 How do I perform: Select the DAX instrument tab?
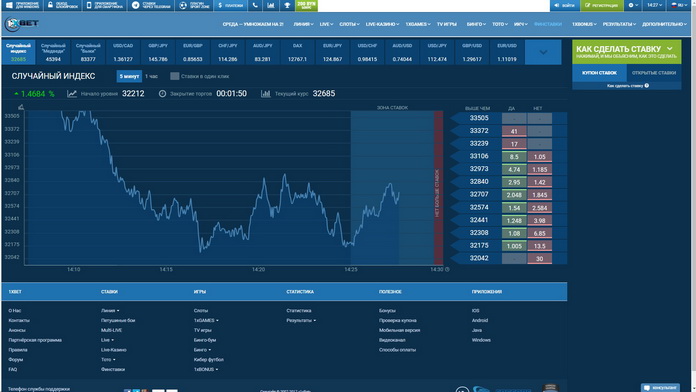click(x=297, y=52)
